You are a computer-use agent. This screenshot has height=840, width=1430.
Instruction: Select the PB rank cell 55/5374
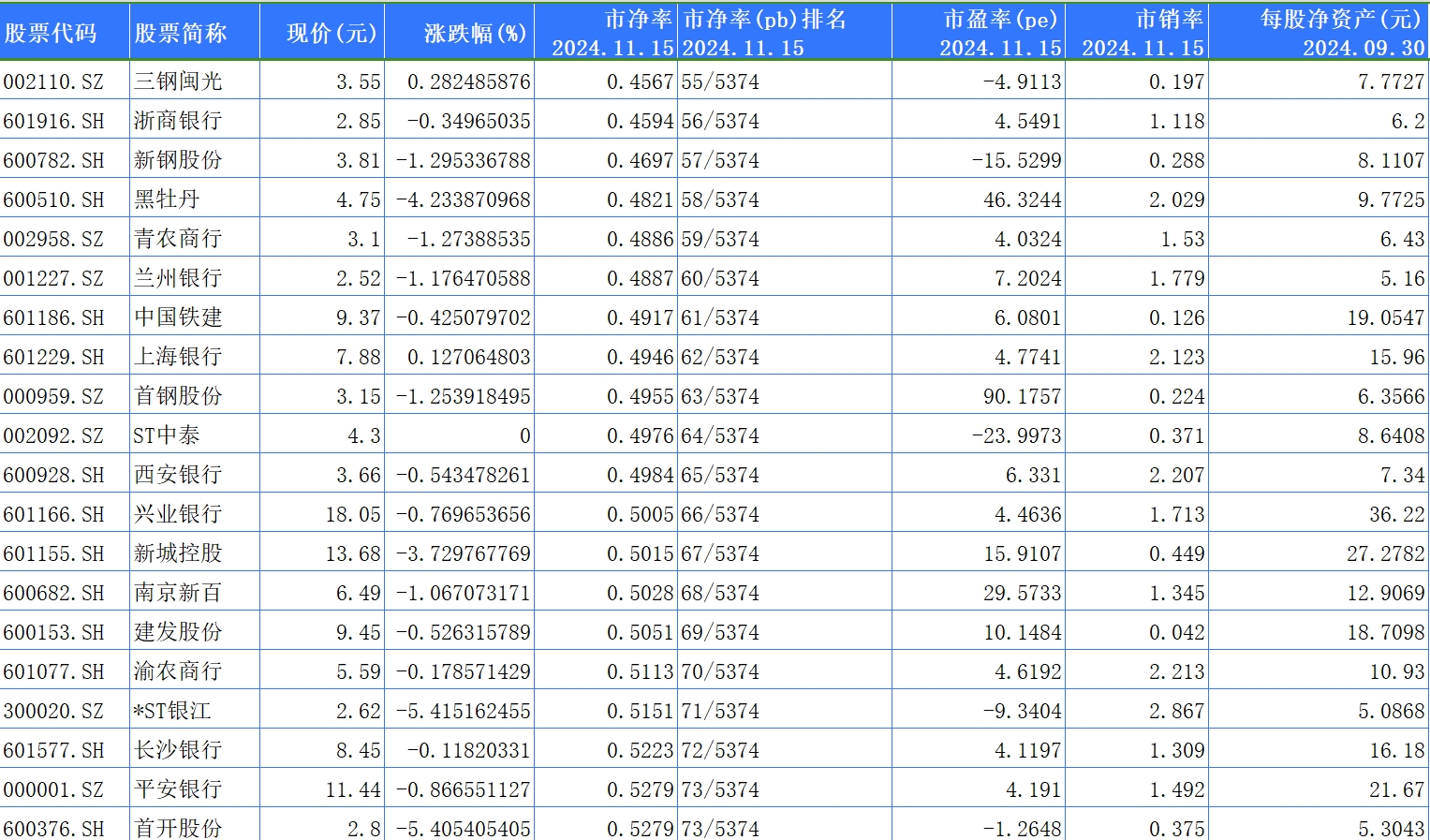(x=720, y=82)
